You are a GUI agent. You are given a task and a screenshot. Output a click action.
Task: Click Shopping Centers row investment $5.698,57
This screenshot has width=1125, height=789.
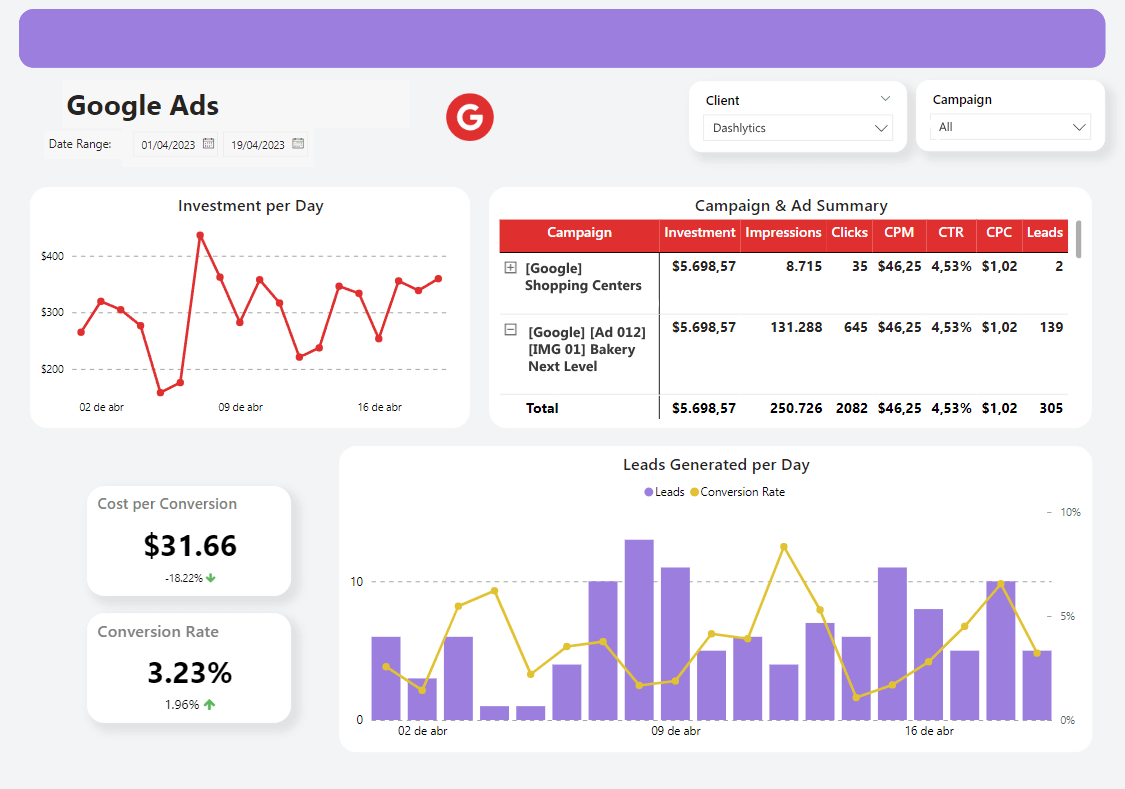pos(704,266)
